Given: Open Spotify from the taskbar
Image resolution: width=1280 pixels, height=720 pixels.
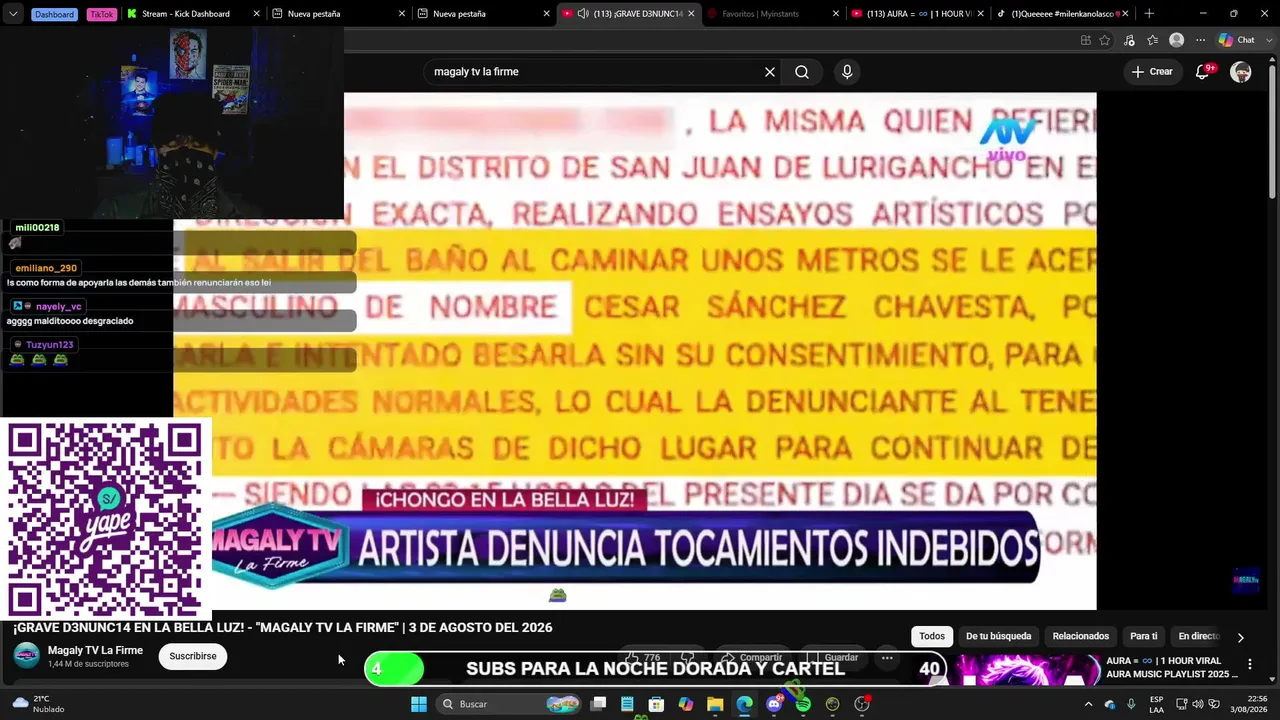Looking at the screenshot, I should point(803,704).
